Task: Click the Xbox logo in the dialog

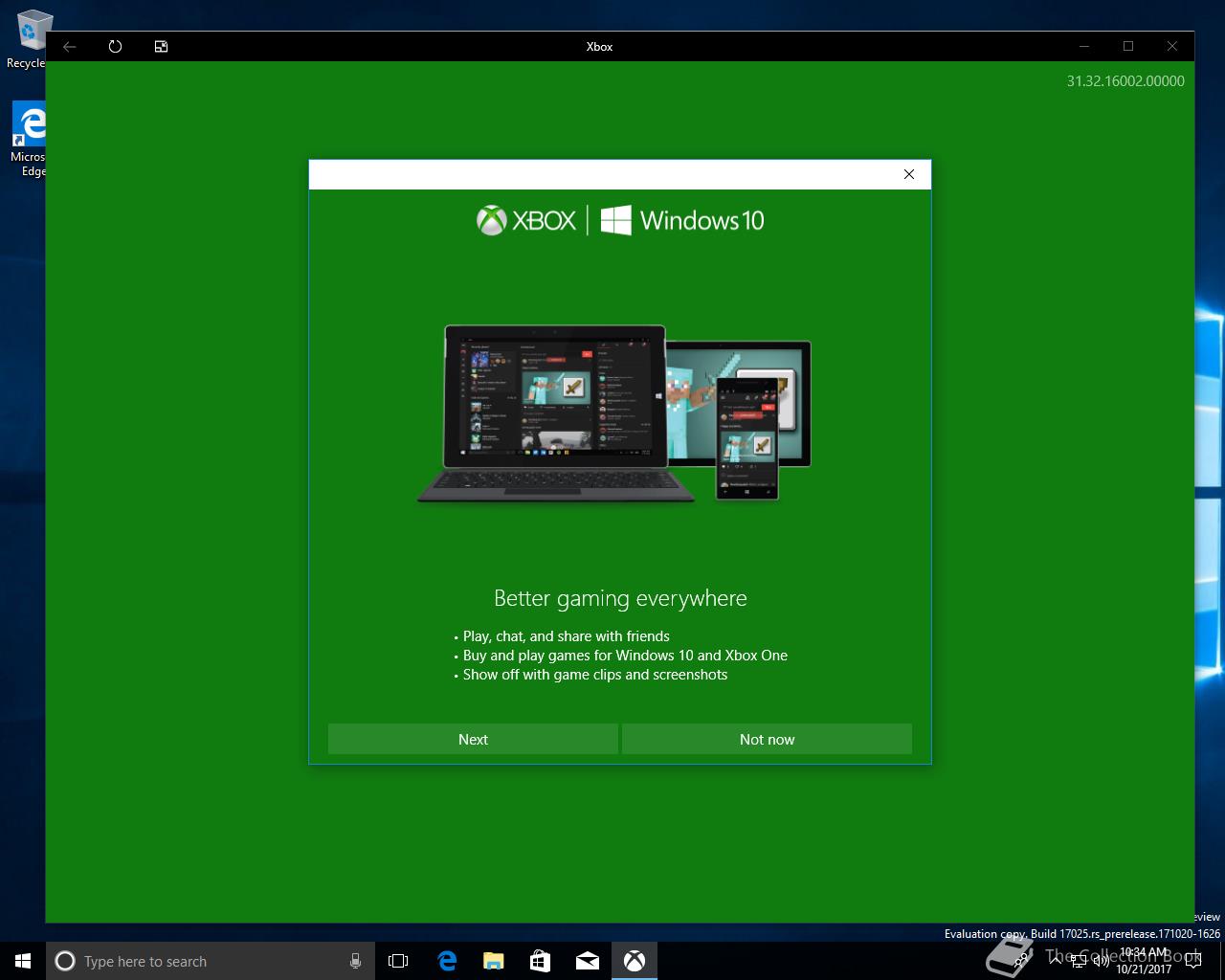Action: tap(526, 220)
